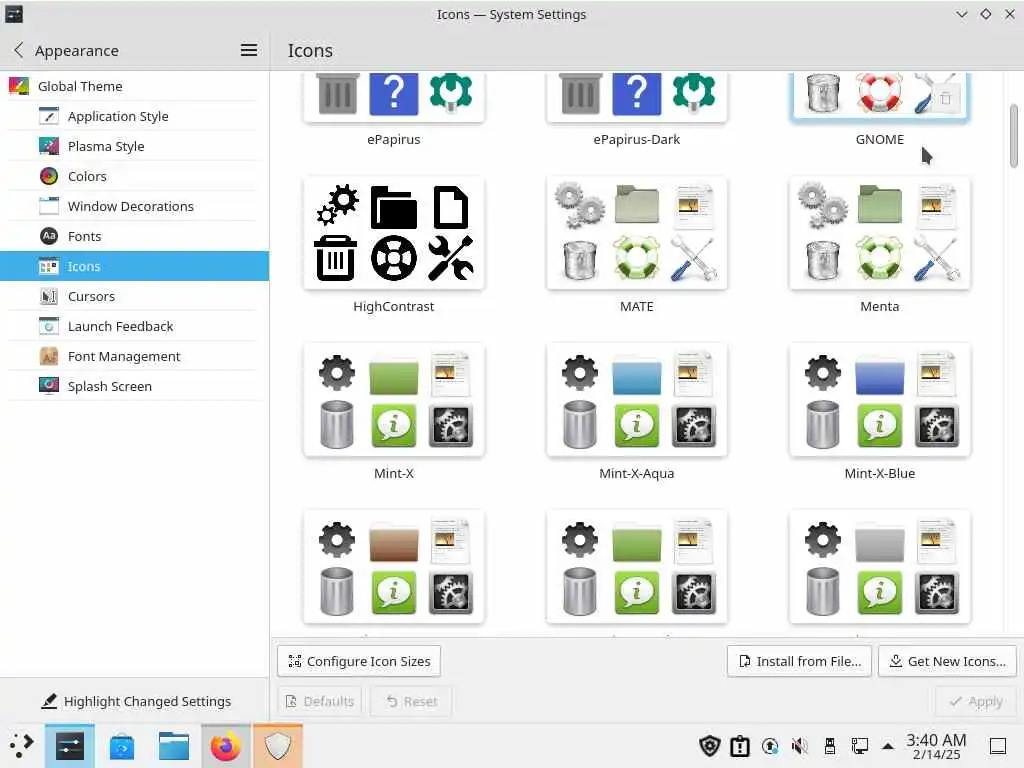Click the HighContrast label text
This screenshot has height=768, width=1024.
pyautogui.click(x=394, y=306)
